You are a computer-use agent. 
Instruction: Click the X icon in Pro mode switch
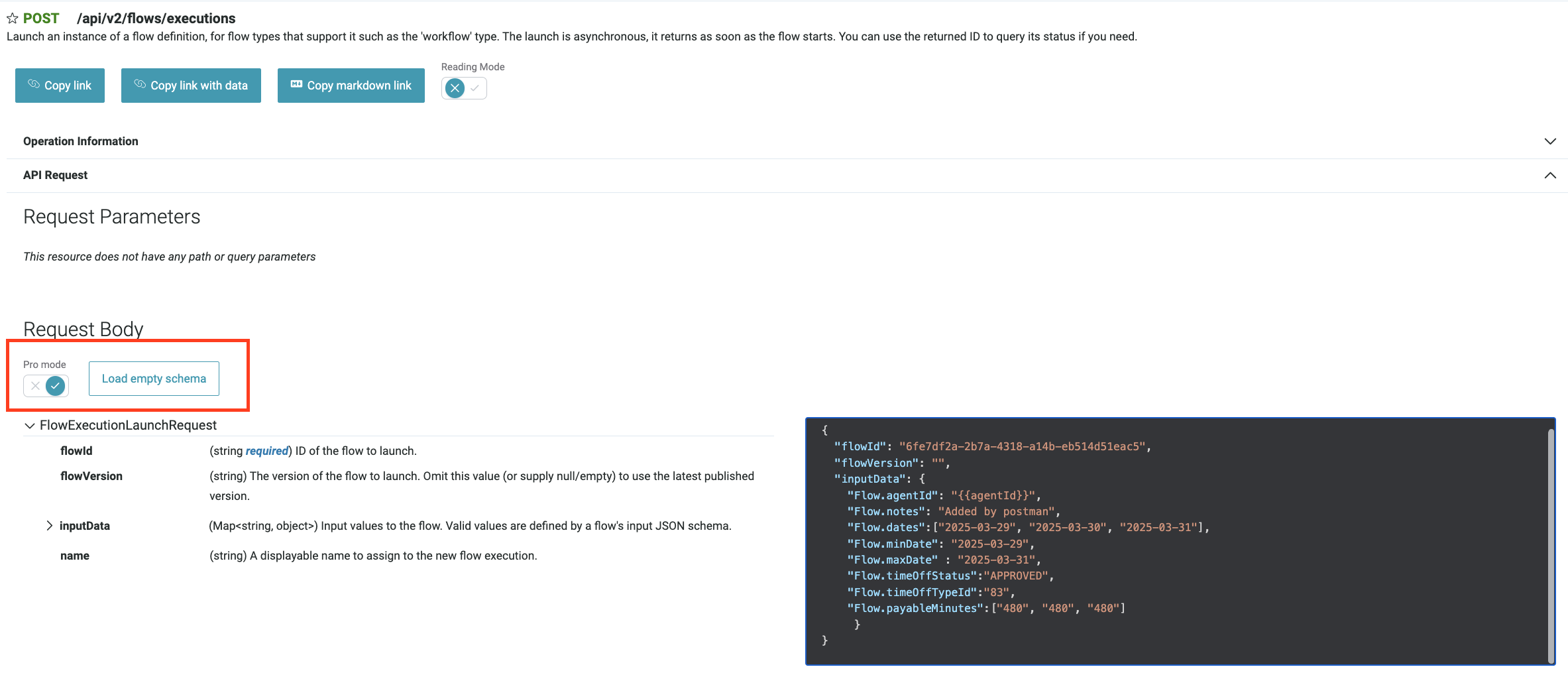coord(34,385)
